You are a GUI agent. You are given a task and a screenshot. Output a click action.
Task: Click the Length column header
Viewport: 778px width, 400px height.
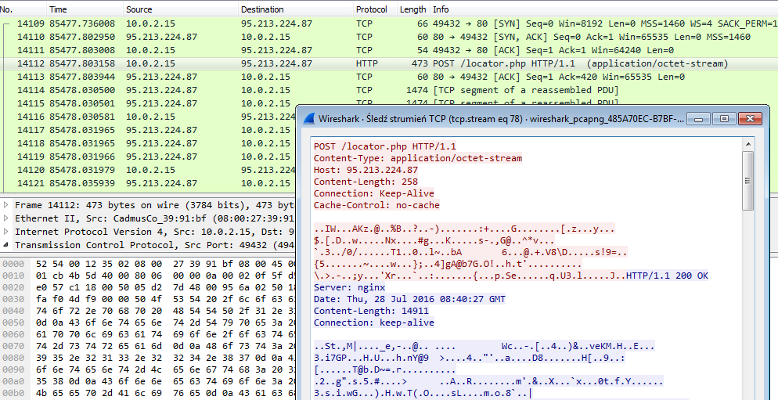(413, 8)
